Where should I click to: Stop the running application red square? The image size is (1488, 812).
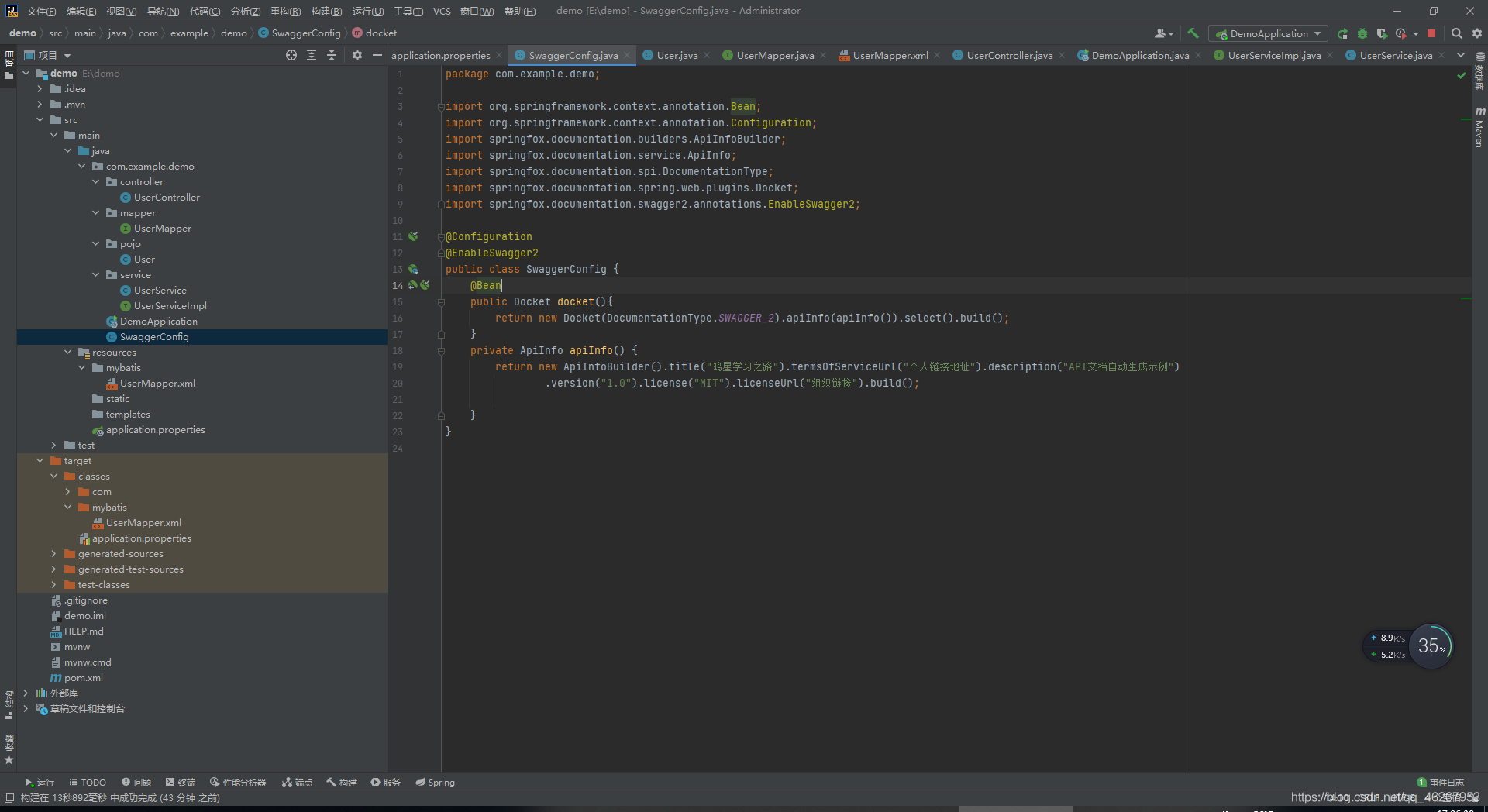click(x=1431, y=33)
